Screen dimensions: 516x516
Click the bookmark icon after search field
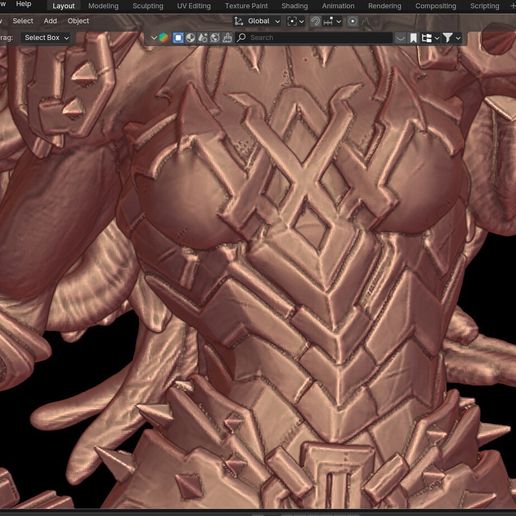pos(413,38)
